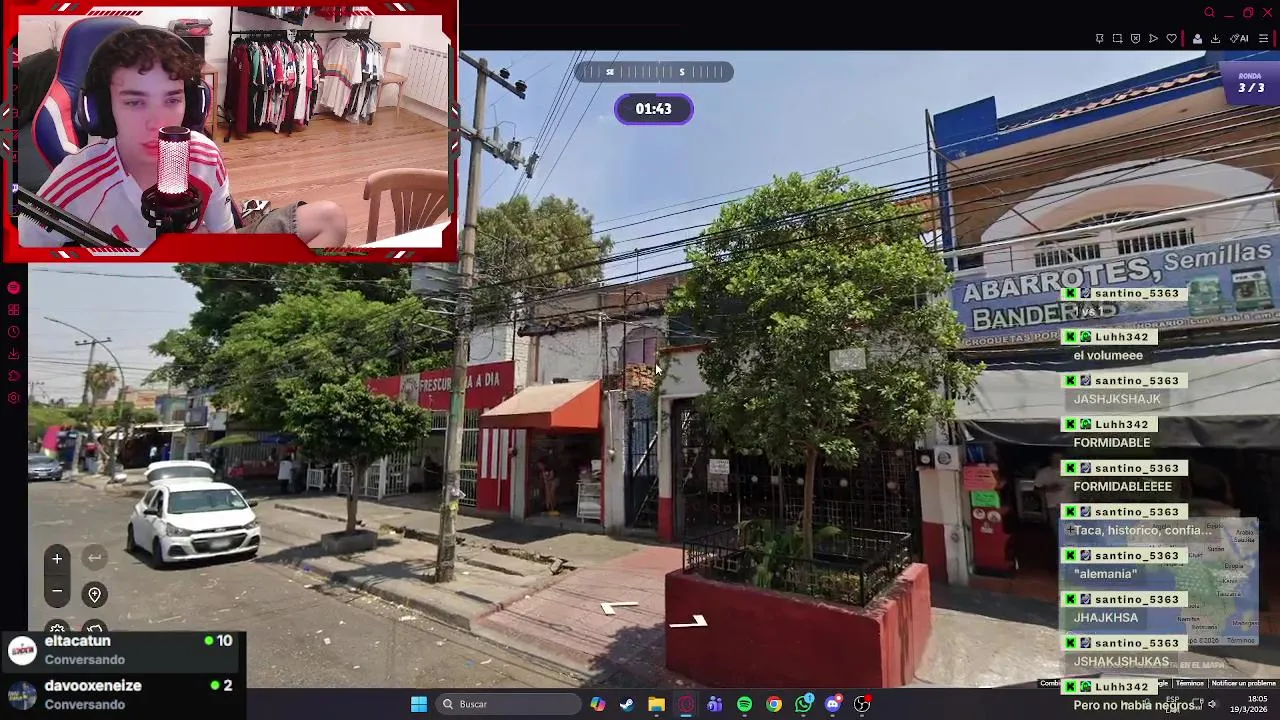Open File Explorer from the taskbar
Screen dimensions: 1280x720
[656, 704]
